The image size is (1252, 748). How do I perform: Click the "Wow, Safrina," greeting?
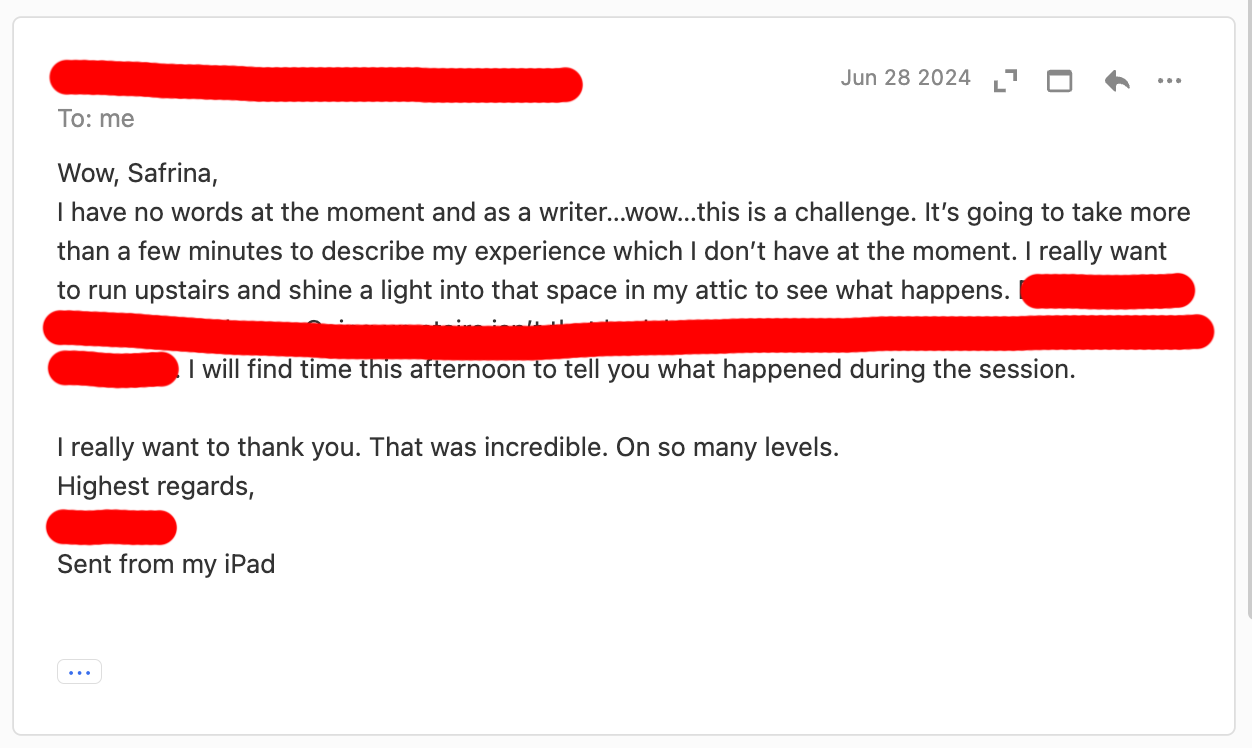[137, 173]
